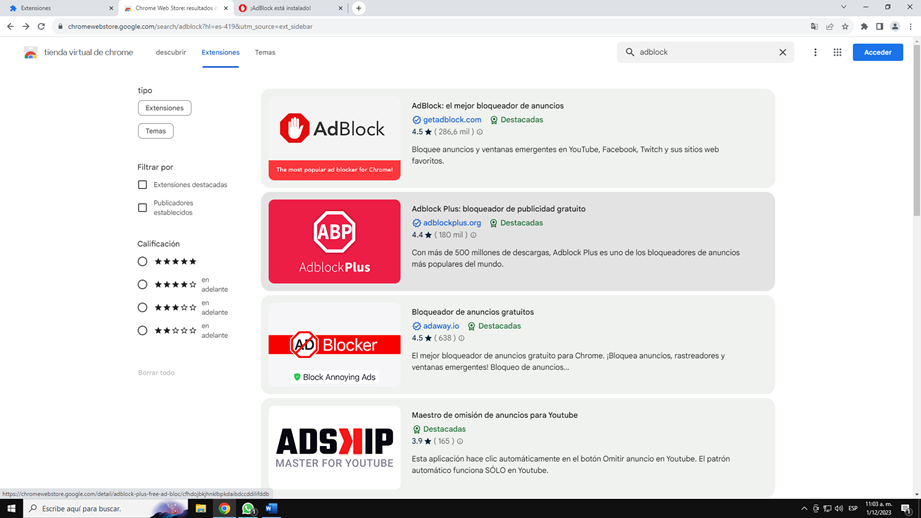The width and height of the screenshot is (921, 518).
Task: Filter type by Temas chip
Action: click(156, 131)
